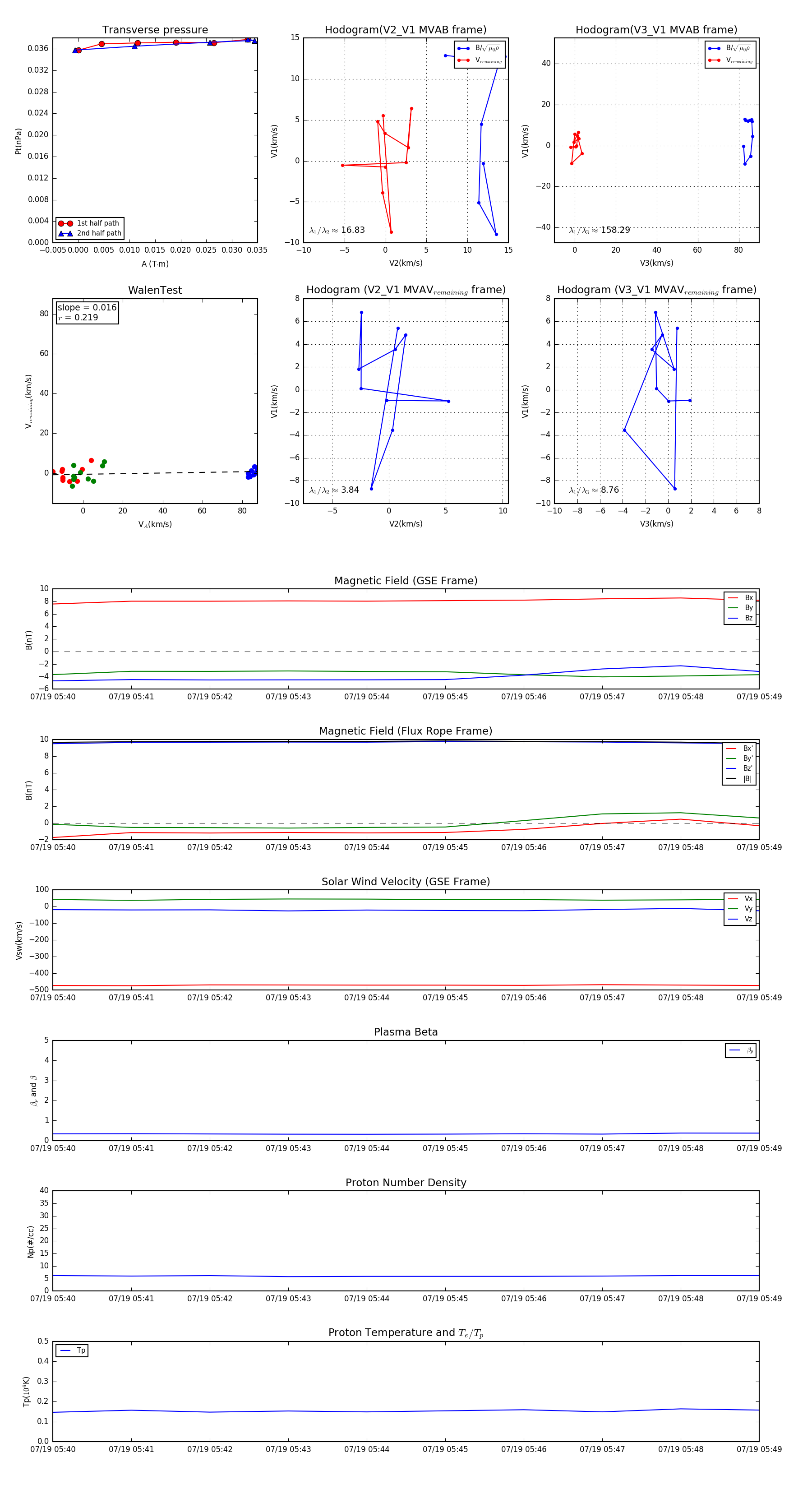
Task: Click the 'slope = 0.016' annotation
Action: [87, 308]
